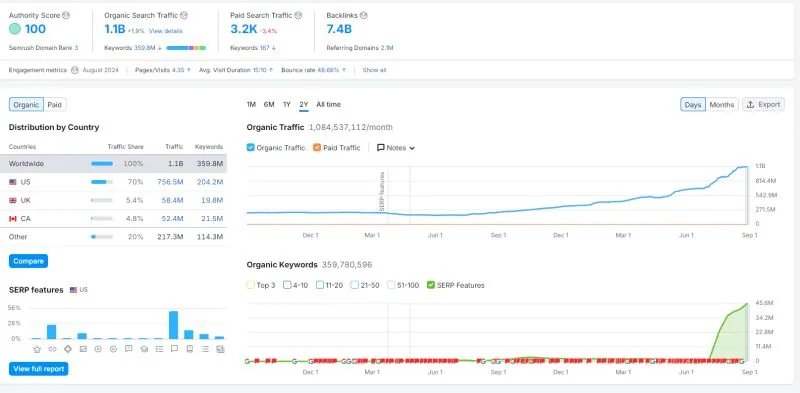Click the red down arrow beside Keywords 187
The width and height of the screenshot is (800, 393).
(x=273, y=48)
